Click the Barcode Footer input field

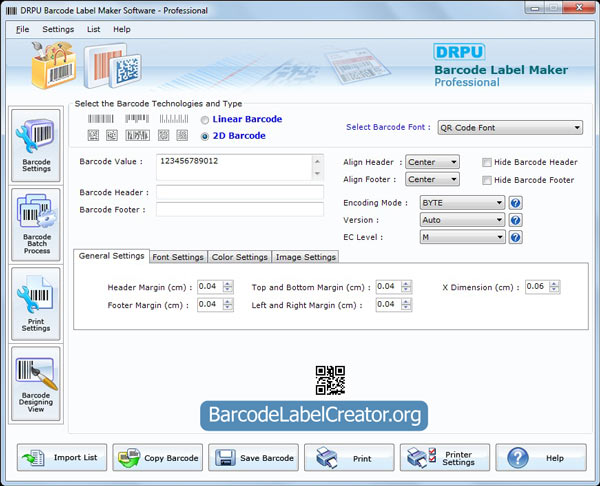[x=240, y=210]
